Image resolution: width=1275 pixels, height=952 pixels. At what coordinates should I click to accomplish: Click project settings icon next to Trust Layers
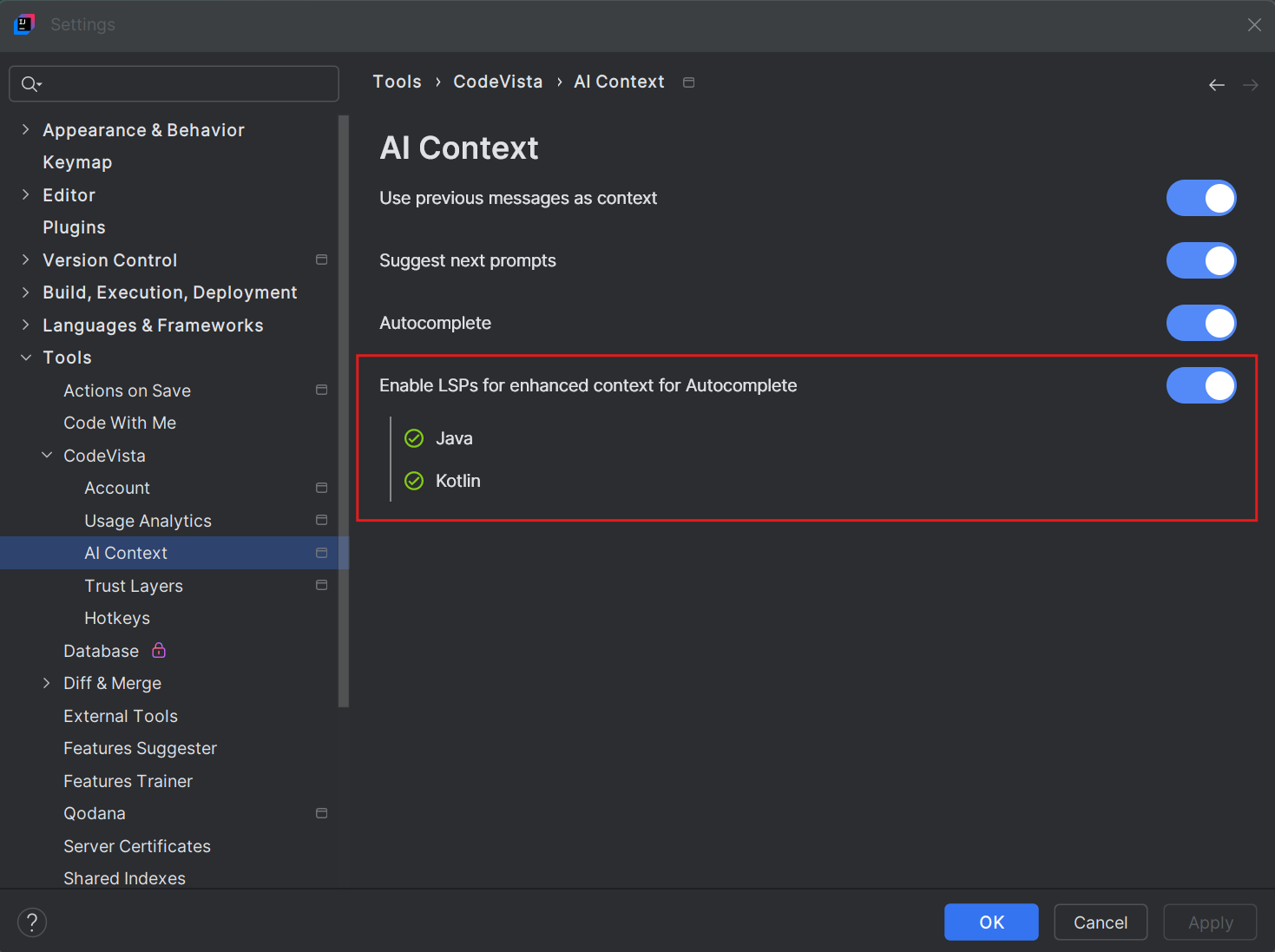322,585
